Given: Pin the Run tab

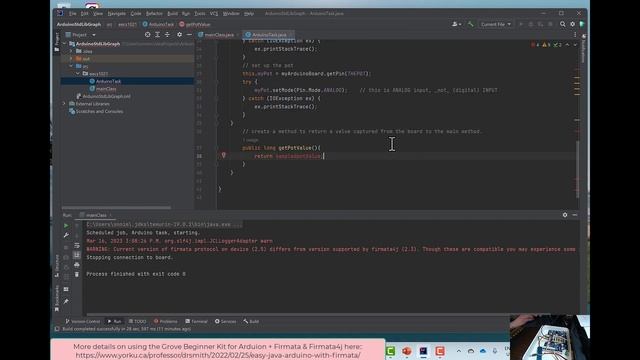Looking at the screenshot, I should tap(66, 301).
